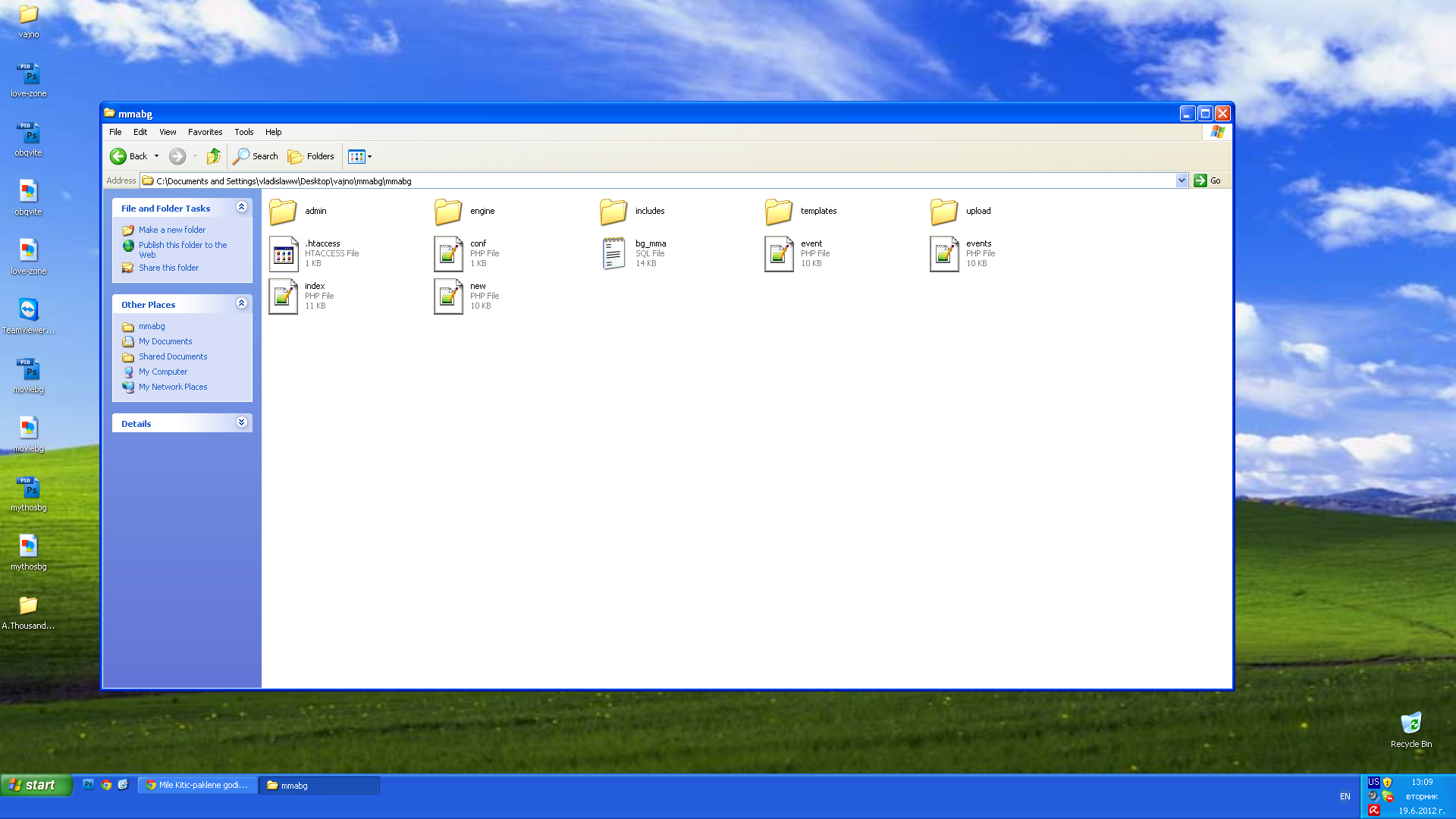Open My Computer link
The width and height of the screenshot is (1456, 819).
pyautogui.click(x=162, y=372)
